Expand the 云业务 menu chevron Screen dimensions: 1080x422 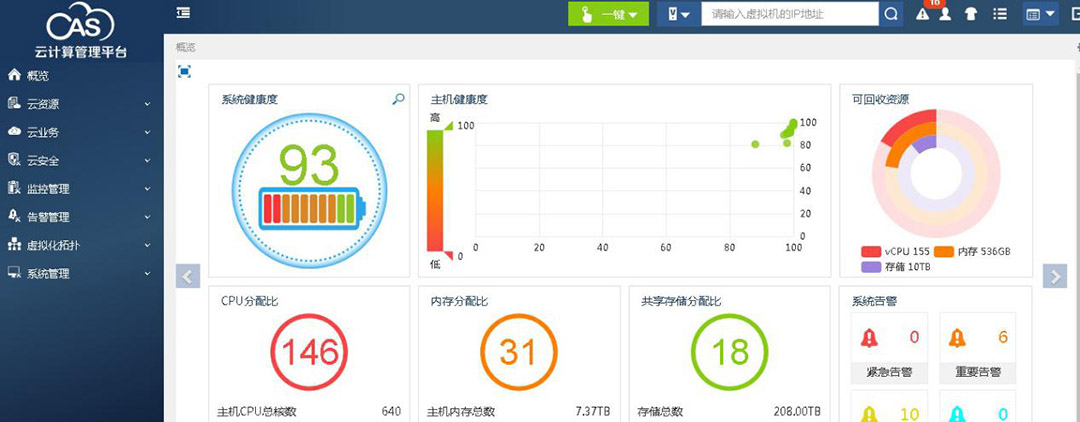point(147,132)
